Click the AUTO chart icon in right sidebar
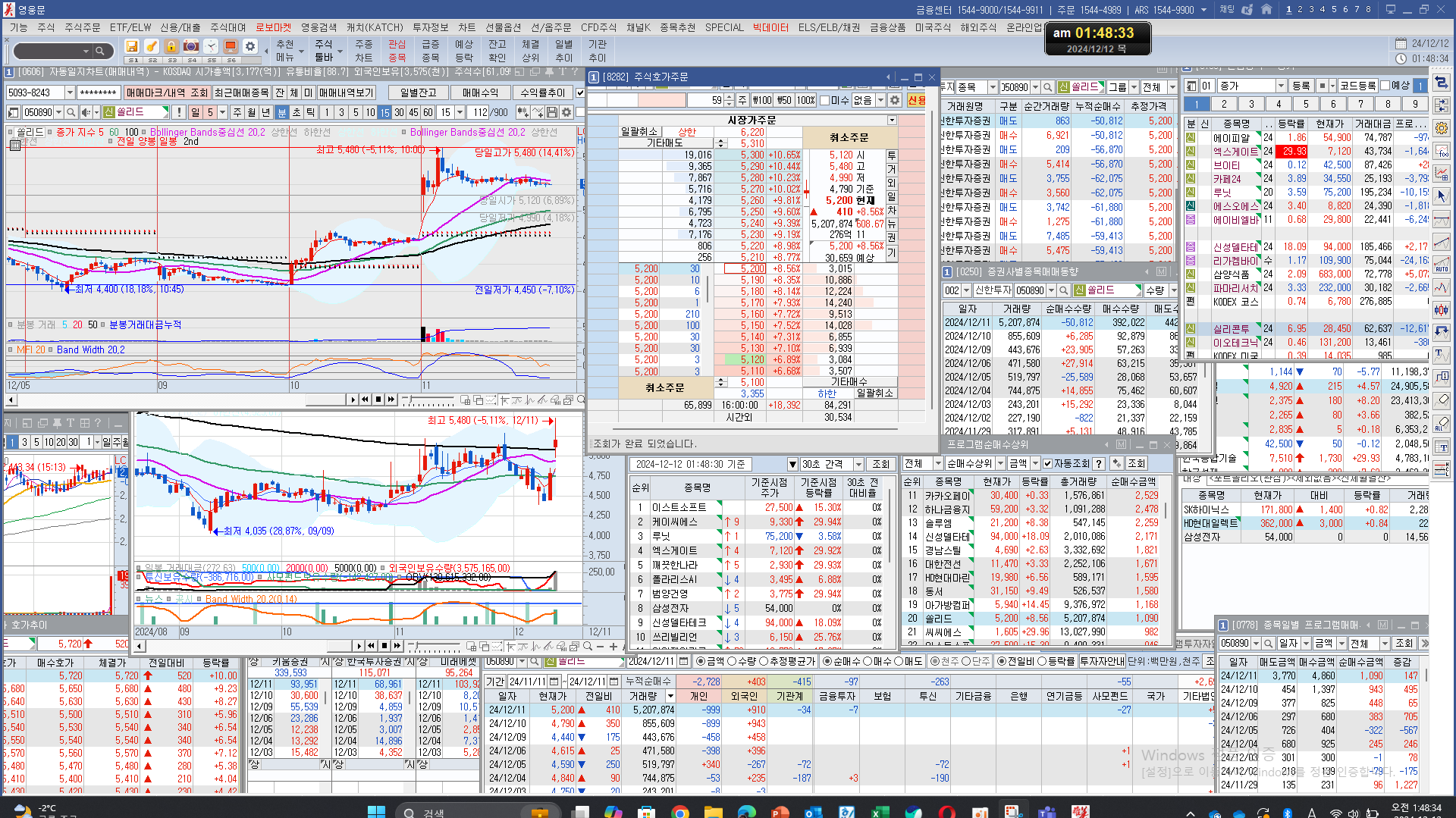This screenshot has width=1456, height=818. [1441, 265]
